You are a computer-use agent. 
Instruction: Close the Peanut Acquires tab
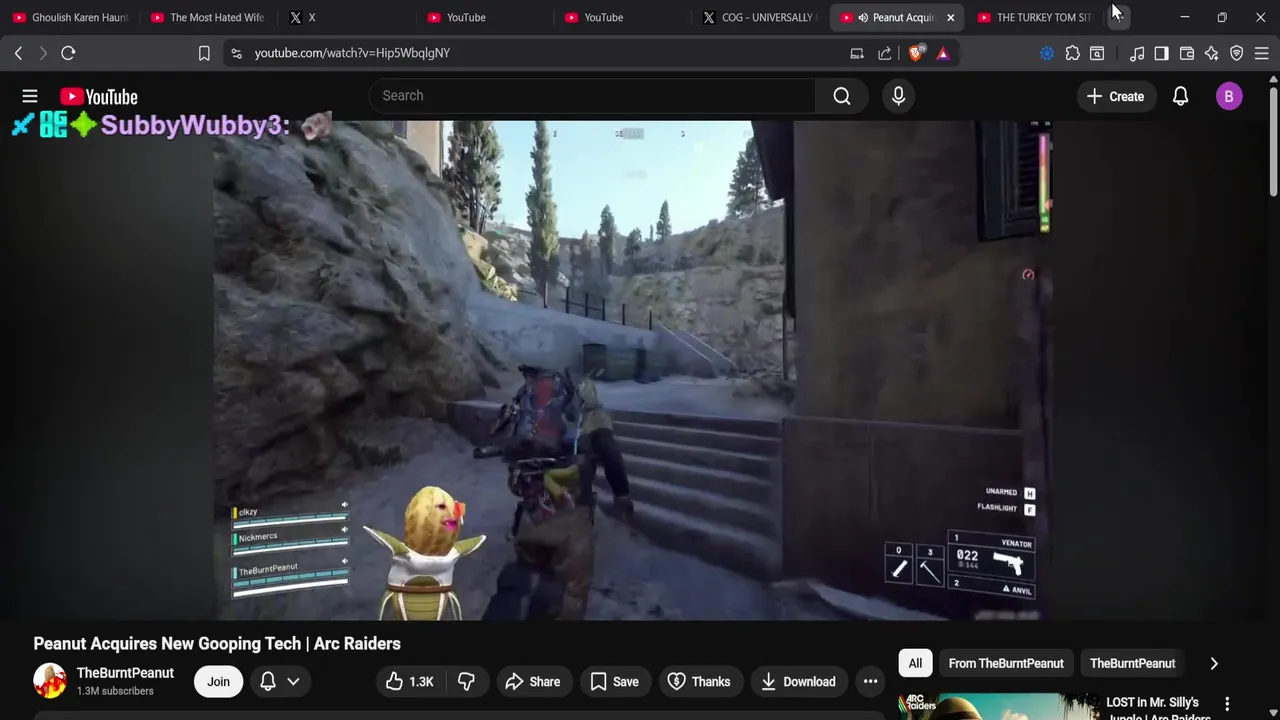coord(950,17)
